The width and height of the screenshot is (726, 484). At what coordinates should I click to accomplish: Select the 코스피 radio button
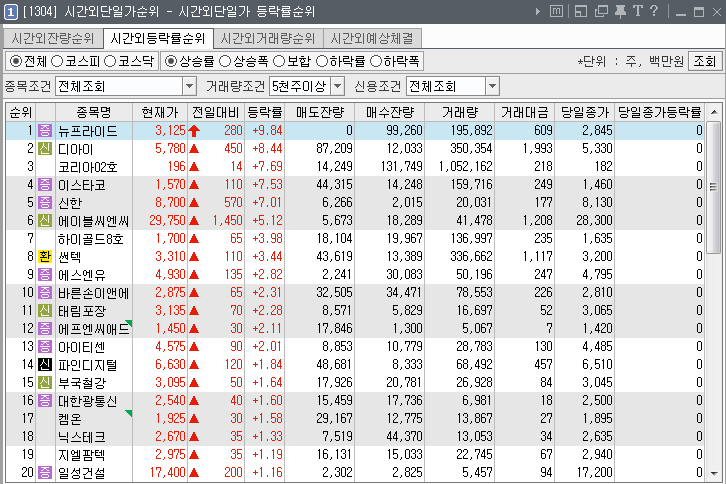[57, 61]
